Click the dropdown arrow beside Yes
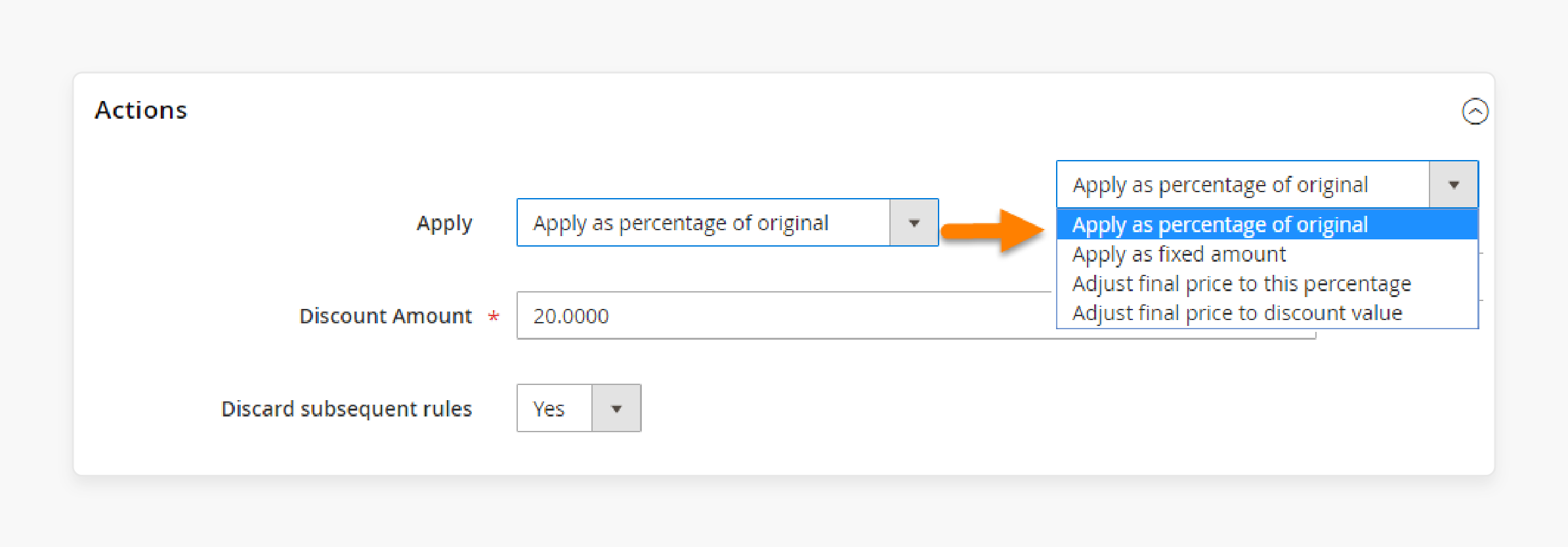Screen dimensions: 1568x547 (617, 408)
